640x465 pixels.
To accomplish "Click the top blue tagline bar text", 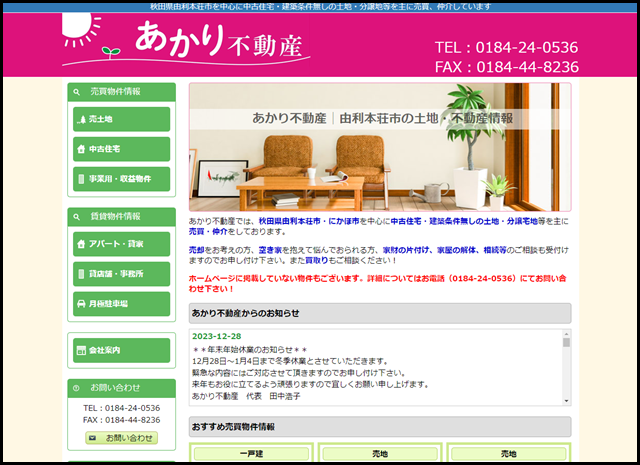I will click(x=320, y=7).
